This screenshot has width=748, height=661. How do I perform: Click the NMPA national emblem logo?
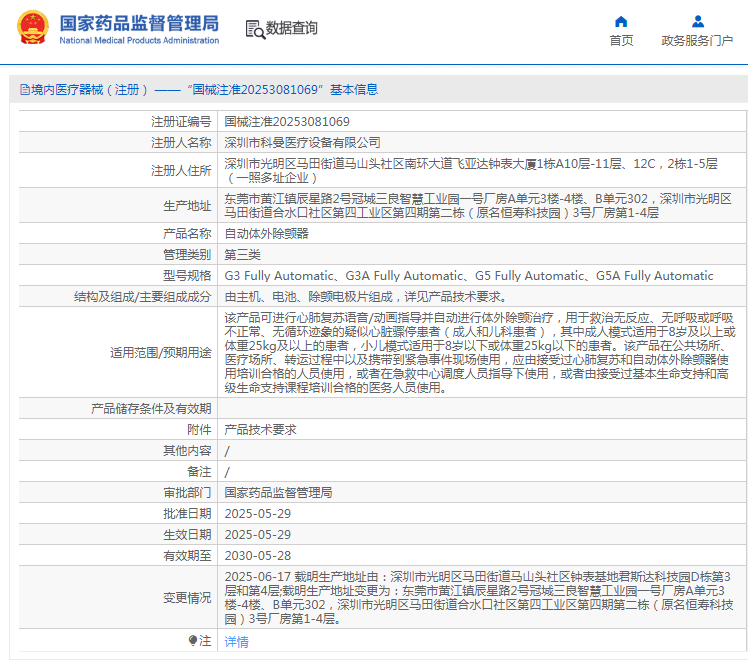point(33,28)
